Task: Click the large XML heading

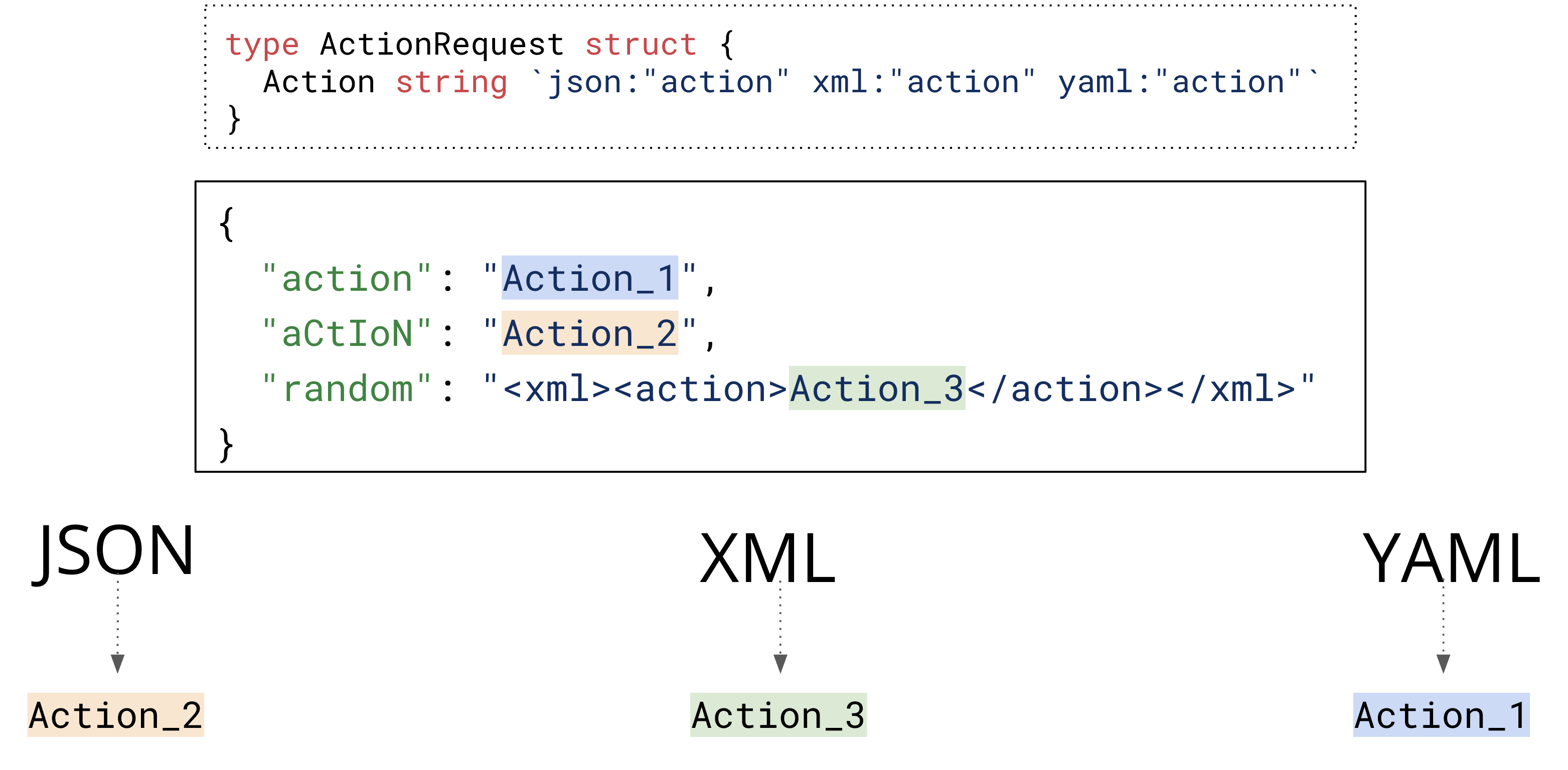Action: point(767,558)
